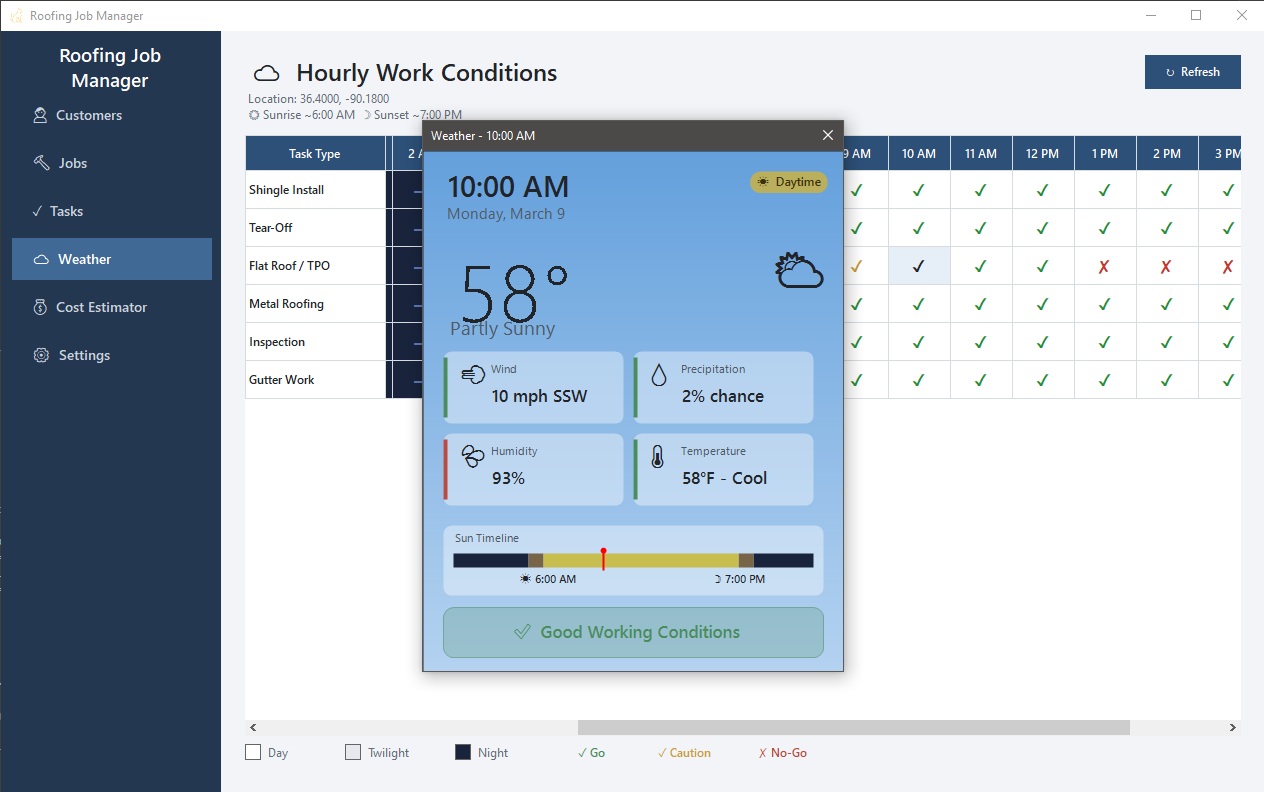Screen dimensions: 1264x792
Task: Click the Flat Roof / TPO 1 PM no-go X
Action: (1105, 267)
